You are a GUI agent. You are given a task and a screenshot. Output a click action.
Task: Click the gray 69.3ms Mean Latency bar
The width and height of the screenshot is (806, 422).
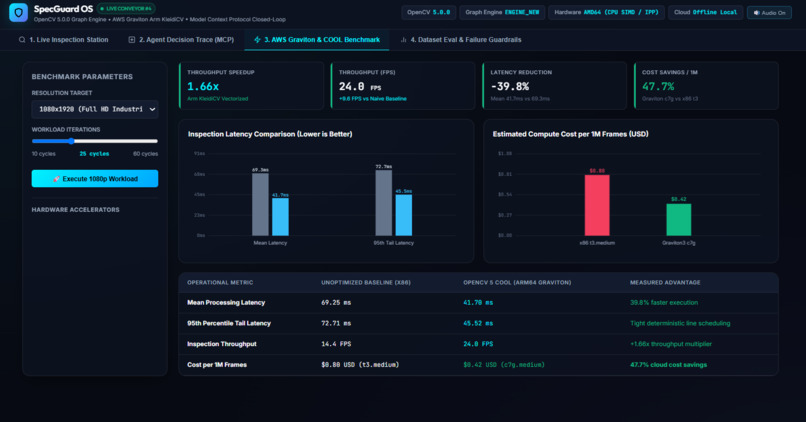260,205
